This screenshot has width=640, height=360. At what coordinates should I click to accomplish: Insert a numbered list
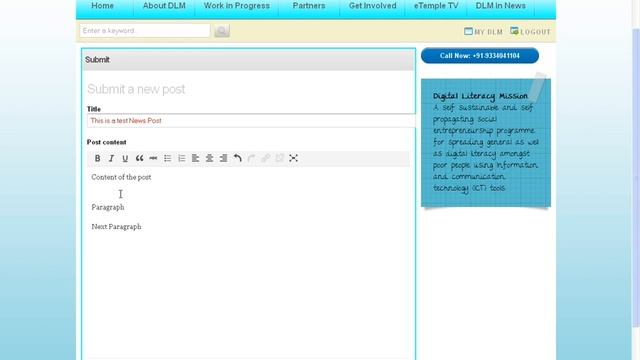182,158
